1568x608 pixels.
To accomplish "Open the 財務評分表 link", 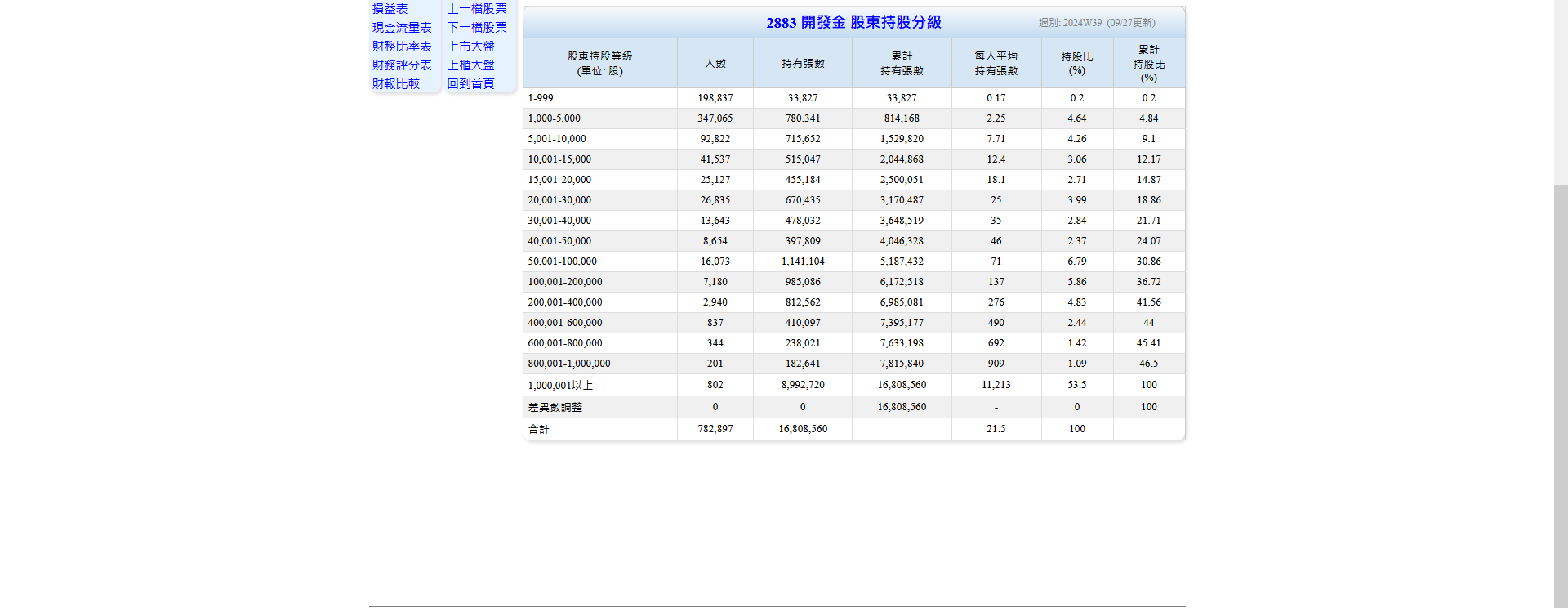I will (402, 65).
